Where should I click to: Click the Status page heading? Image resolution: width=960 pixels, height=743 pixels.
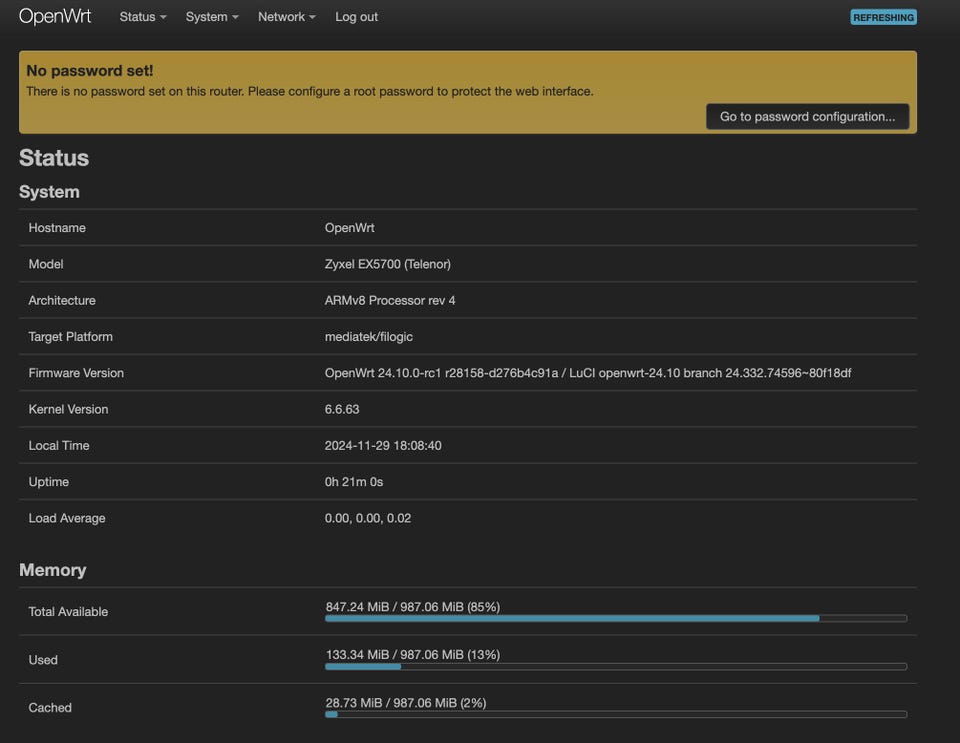point(54,158)
